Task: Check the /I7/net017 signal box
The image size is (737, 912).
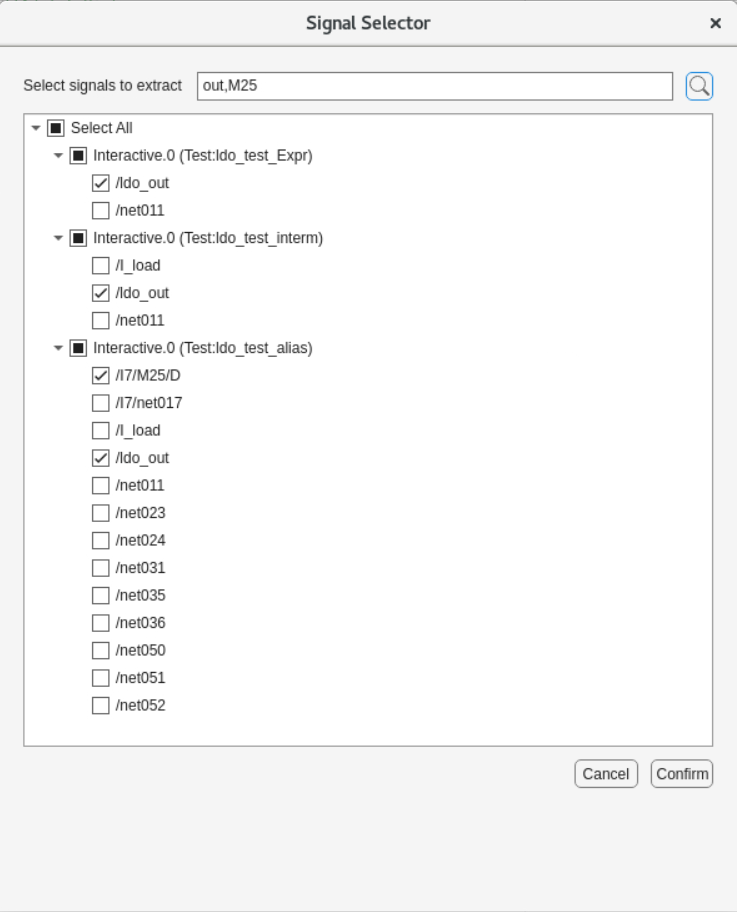Action: click(x=100, y=403)
